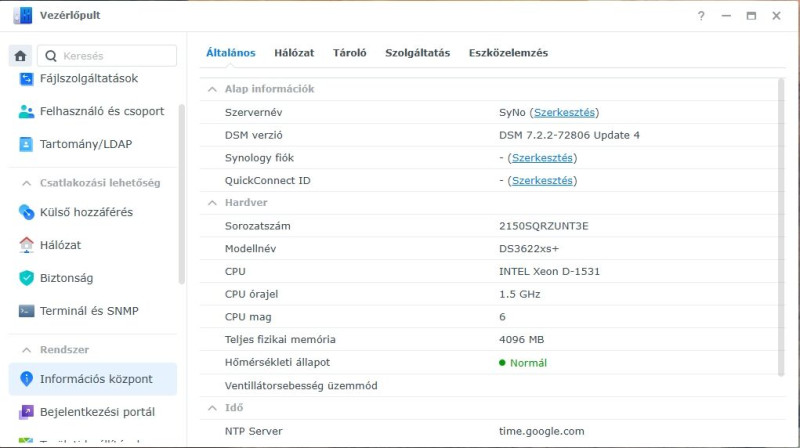Viewport: 800px width, 448px height.
Task: Click the Home icon button
Action: (x=20, y=56)
